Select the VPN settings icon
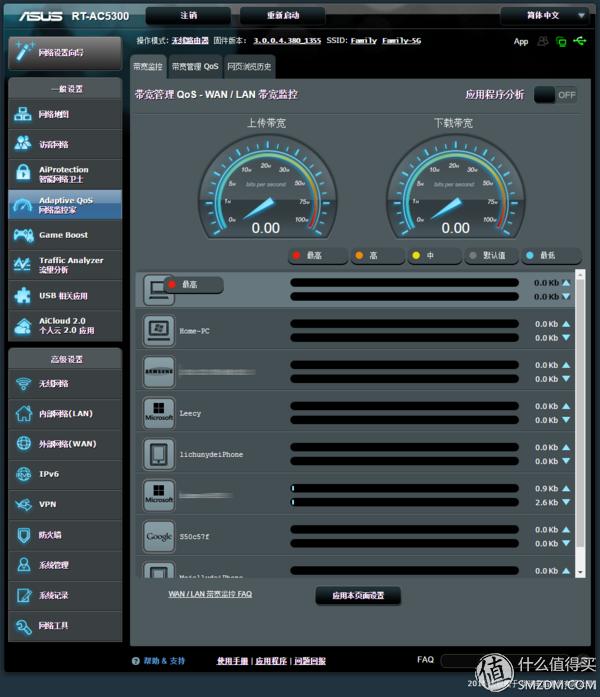The image size is (600, 697). [x=24, y=505]
